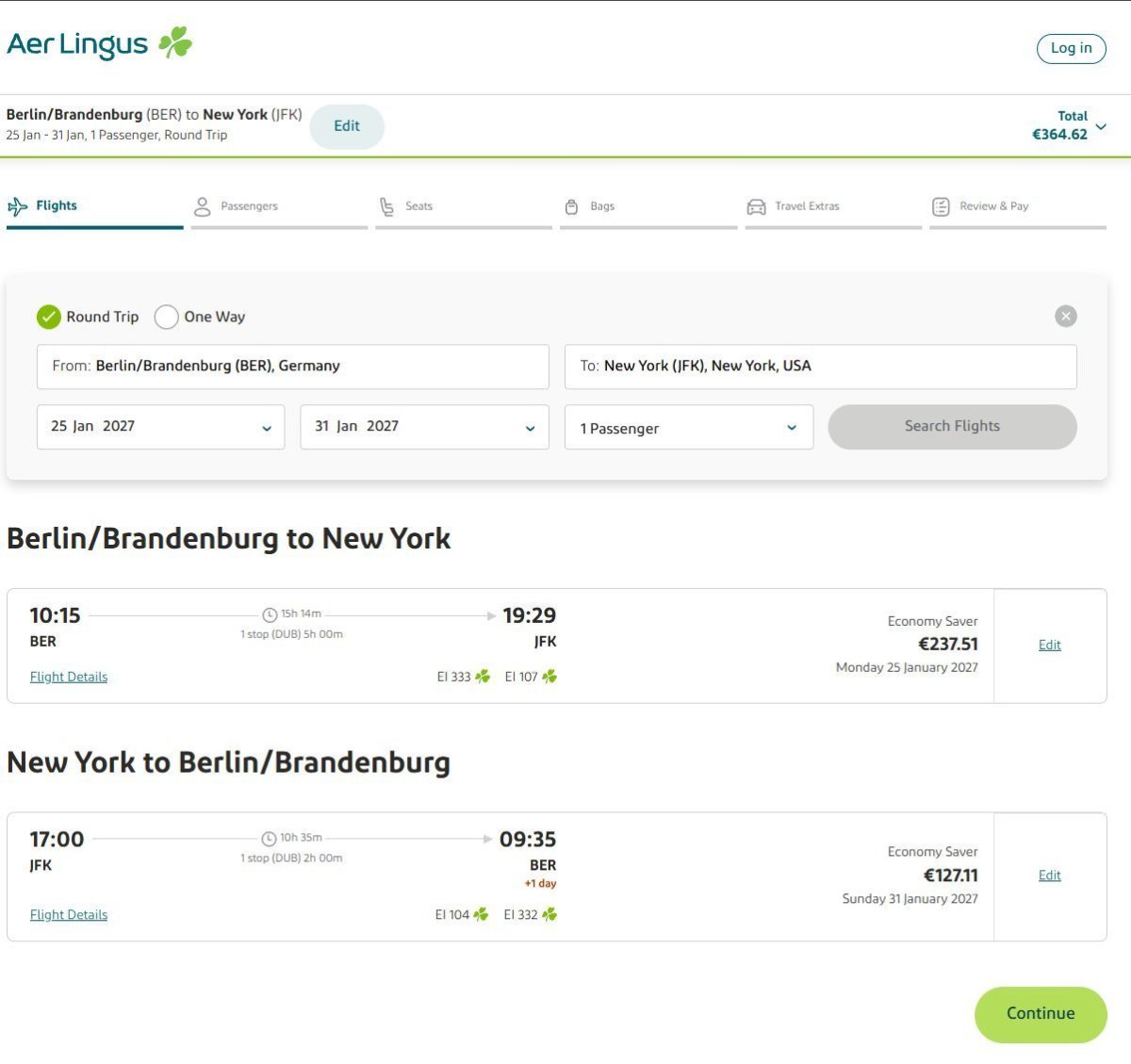Click 'Sunday 31 January 2027' date text
The width and height of the screenshot is (1131, 1064).
click(910, 899)
